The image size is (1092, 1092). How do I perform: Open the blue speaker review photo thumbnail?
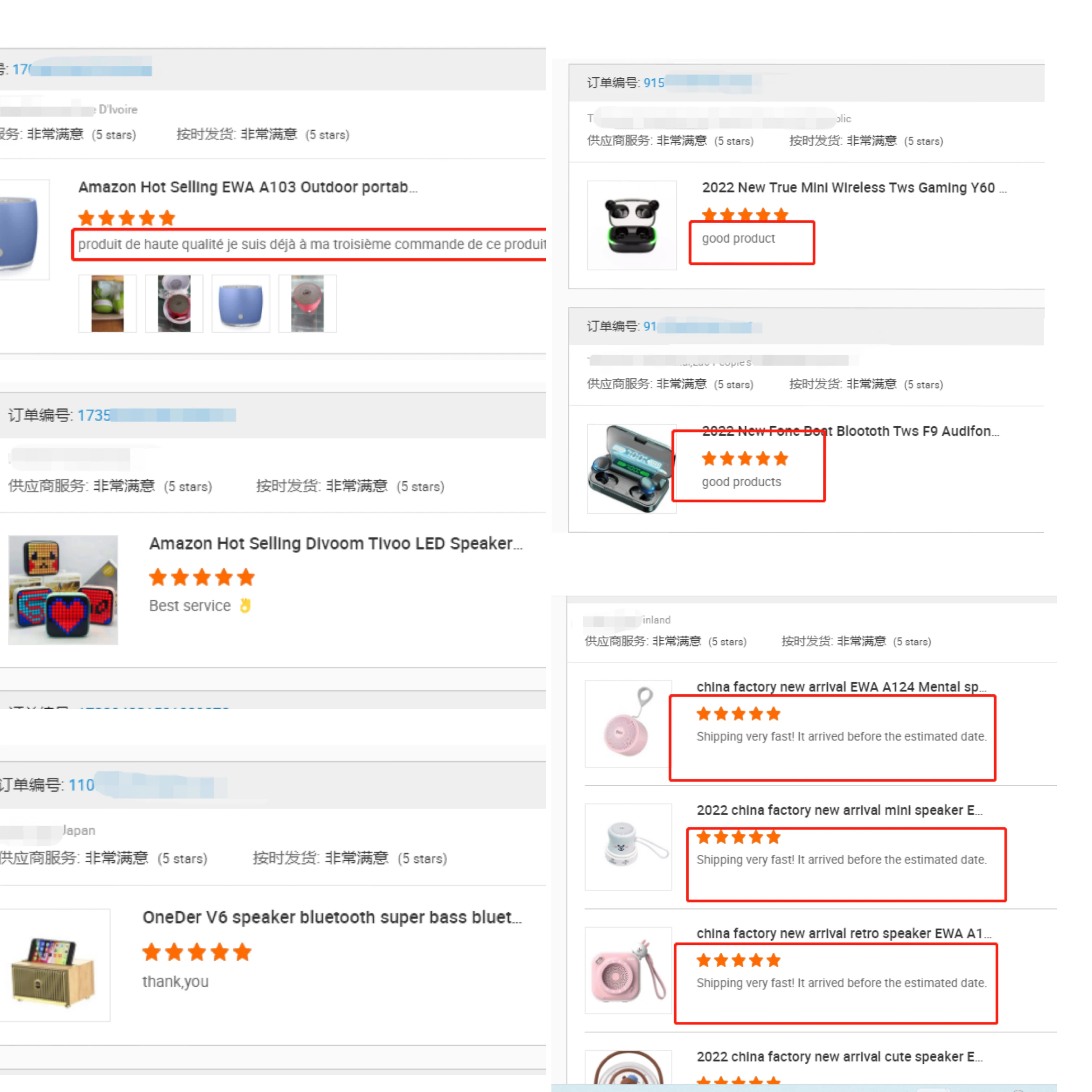click(241, 304)
